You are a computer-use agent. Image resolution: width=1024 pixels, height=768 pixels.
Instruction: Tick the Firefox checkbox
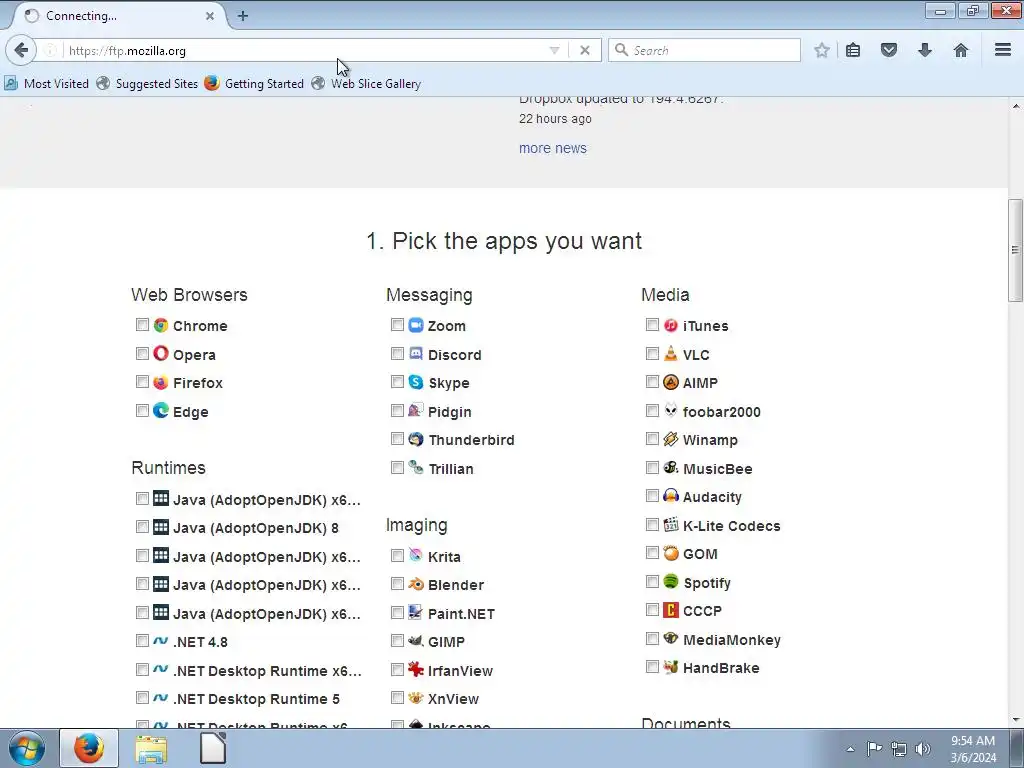[142, 381]
